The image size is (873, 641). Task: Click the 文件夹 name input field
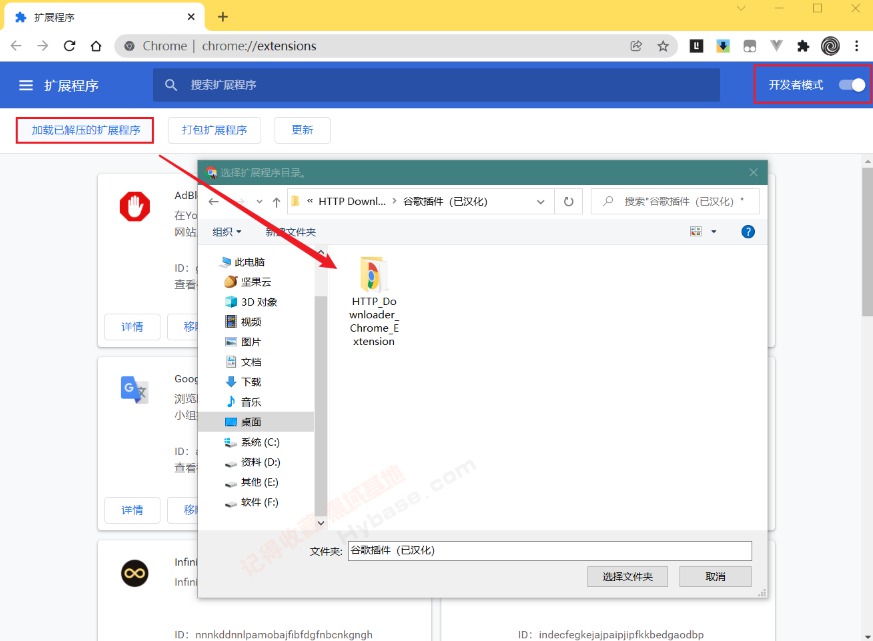click(550, 550)
